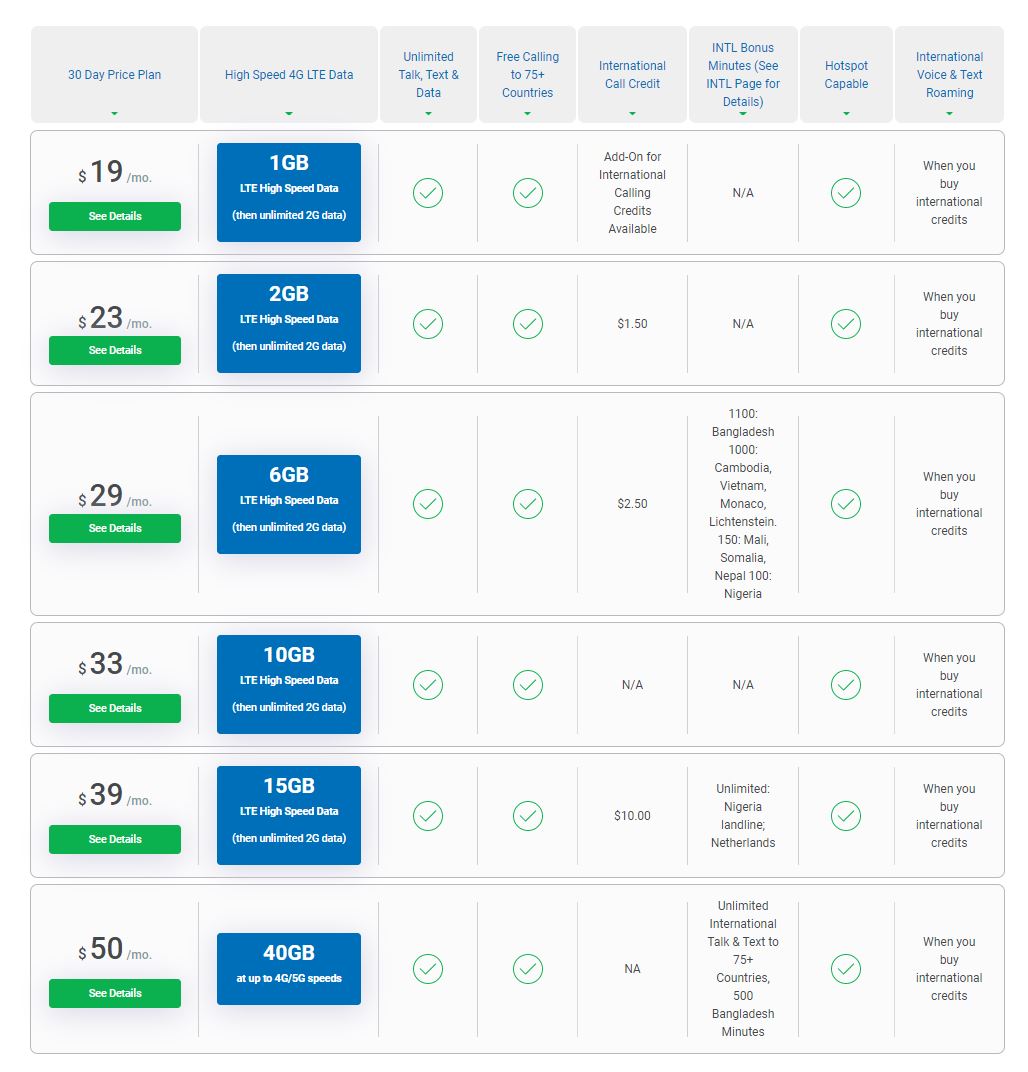The image size is (1028, 1072).
Task: Click the International Voice & Text Roaming header
Action: [949, 75]
